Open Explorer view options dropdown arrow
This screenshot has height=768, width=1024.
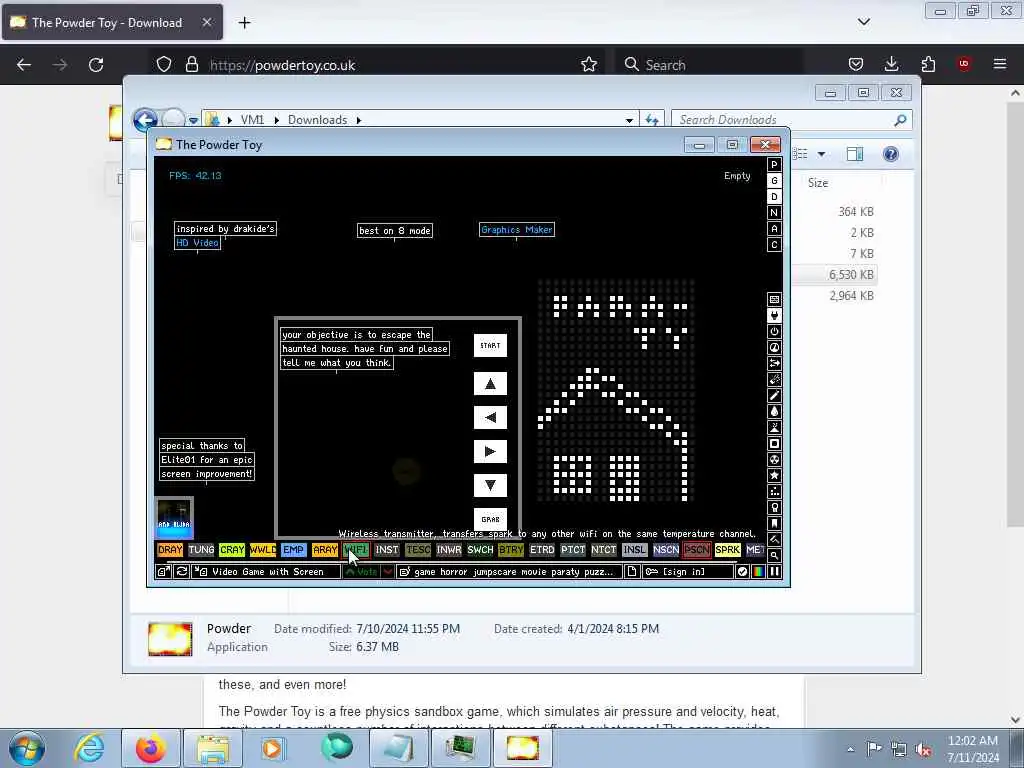click(x=822, y=154)
